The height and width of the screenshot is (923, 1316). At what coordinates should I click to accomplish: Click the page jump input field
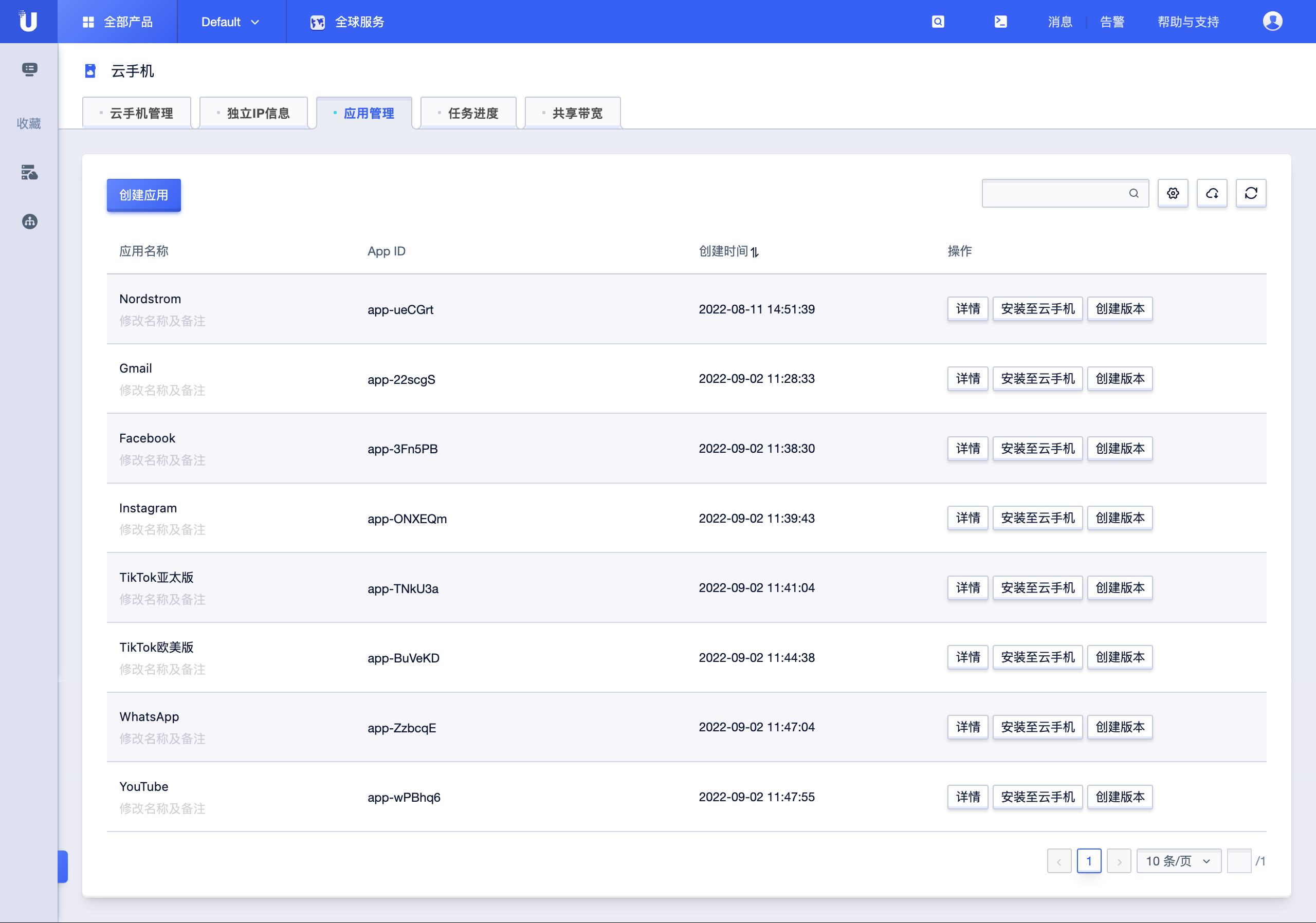[x=1238, y=861]
